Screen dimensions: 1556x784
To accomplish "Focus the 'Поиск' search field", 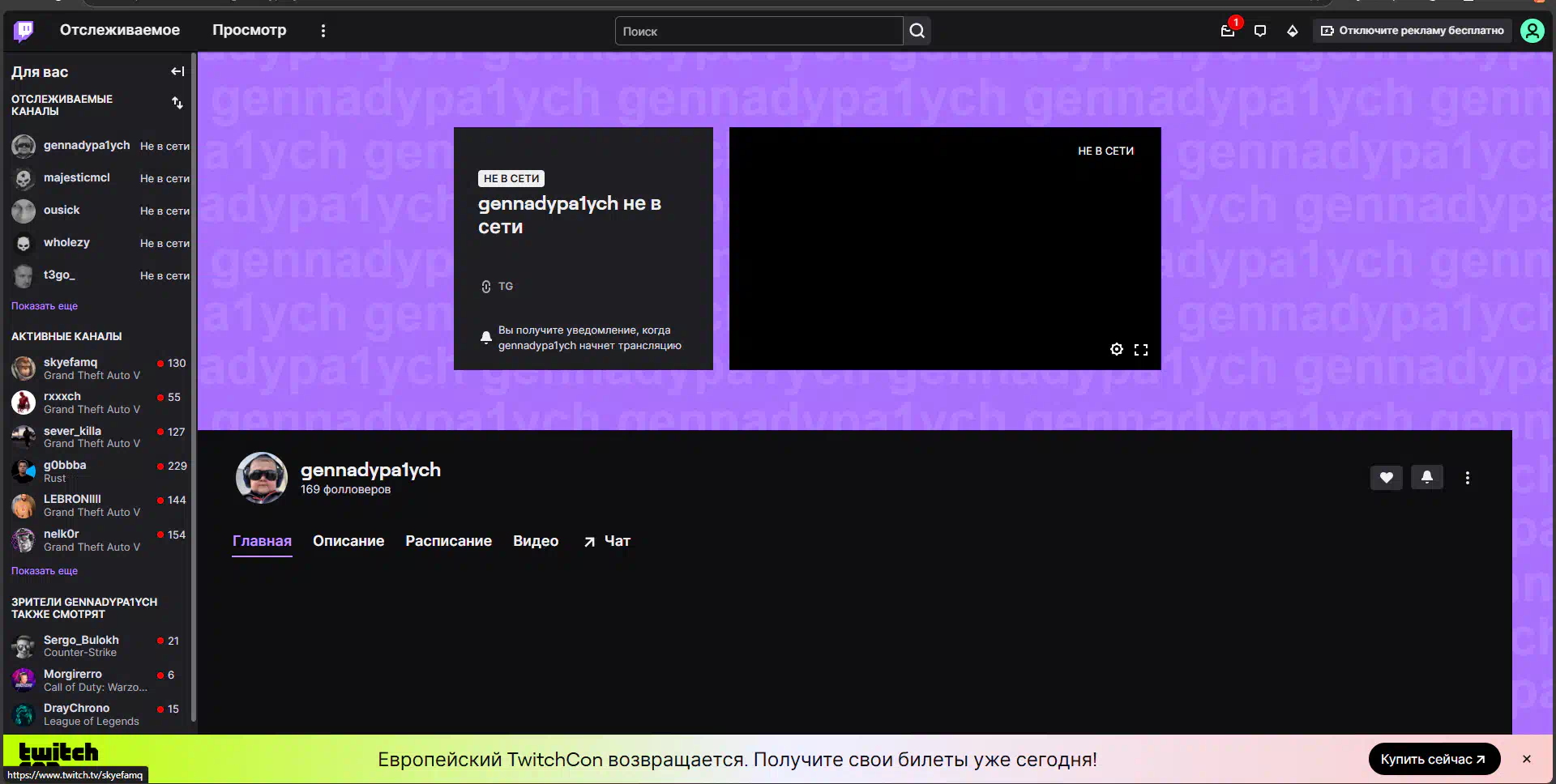I will [x=759, y=31].
